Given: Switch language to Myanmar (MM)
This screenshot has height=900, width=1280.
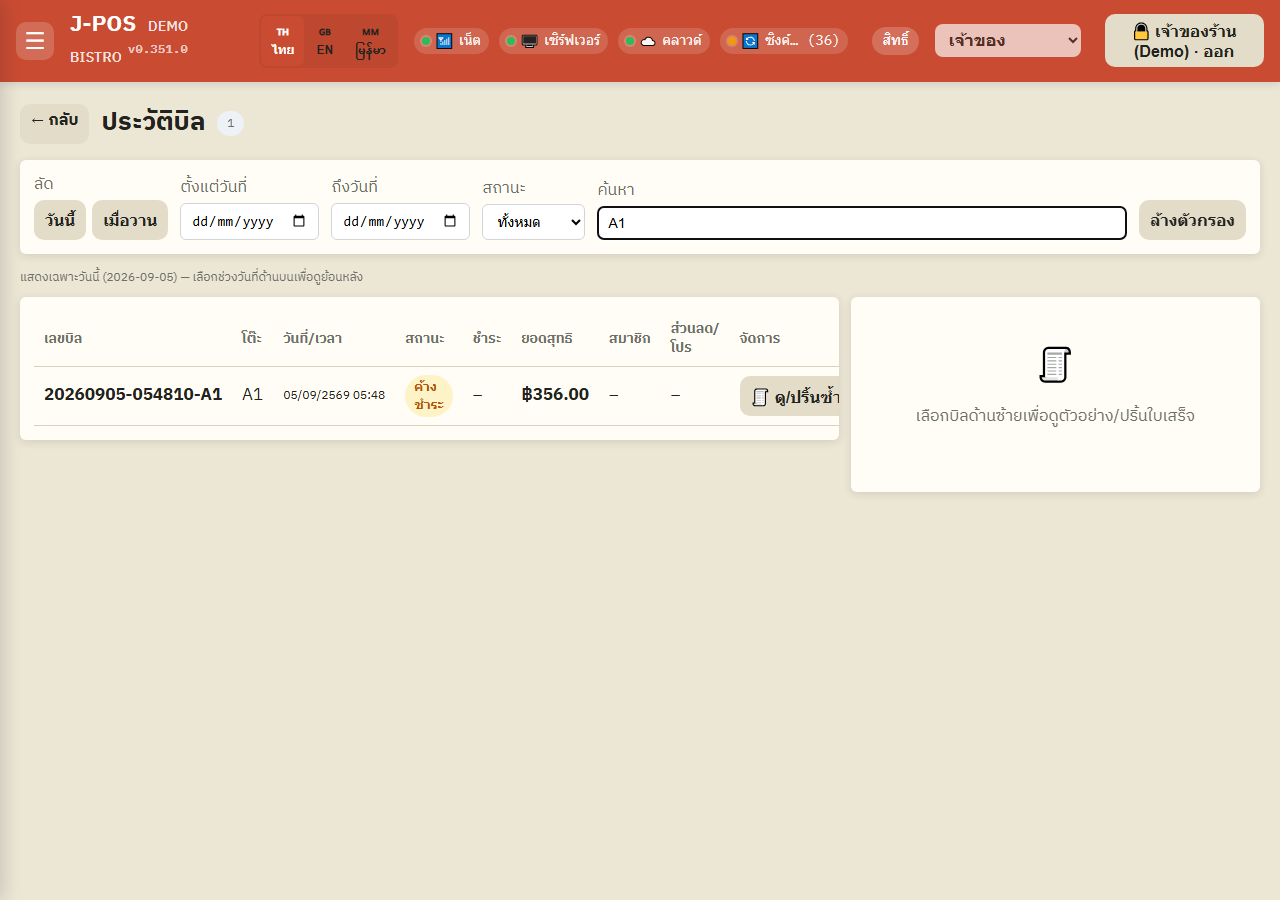Looking at the screenshot, I should (x=370, y=41).
